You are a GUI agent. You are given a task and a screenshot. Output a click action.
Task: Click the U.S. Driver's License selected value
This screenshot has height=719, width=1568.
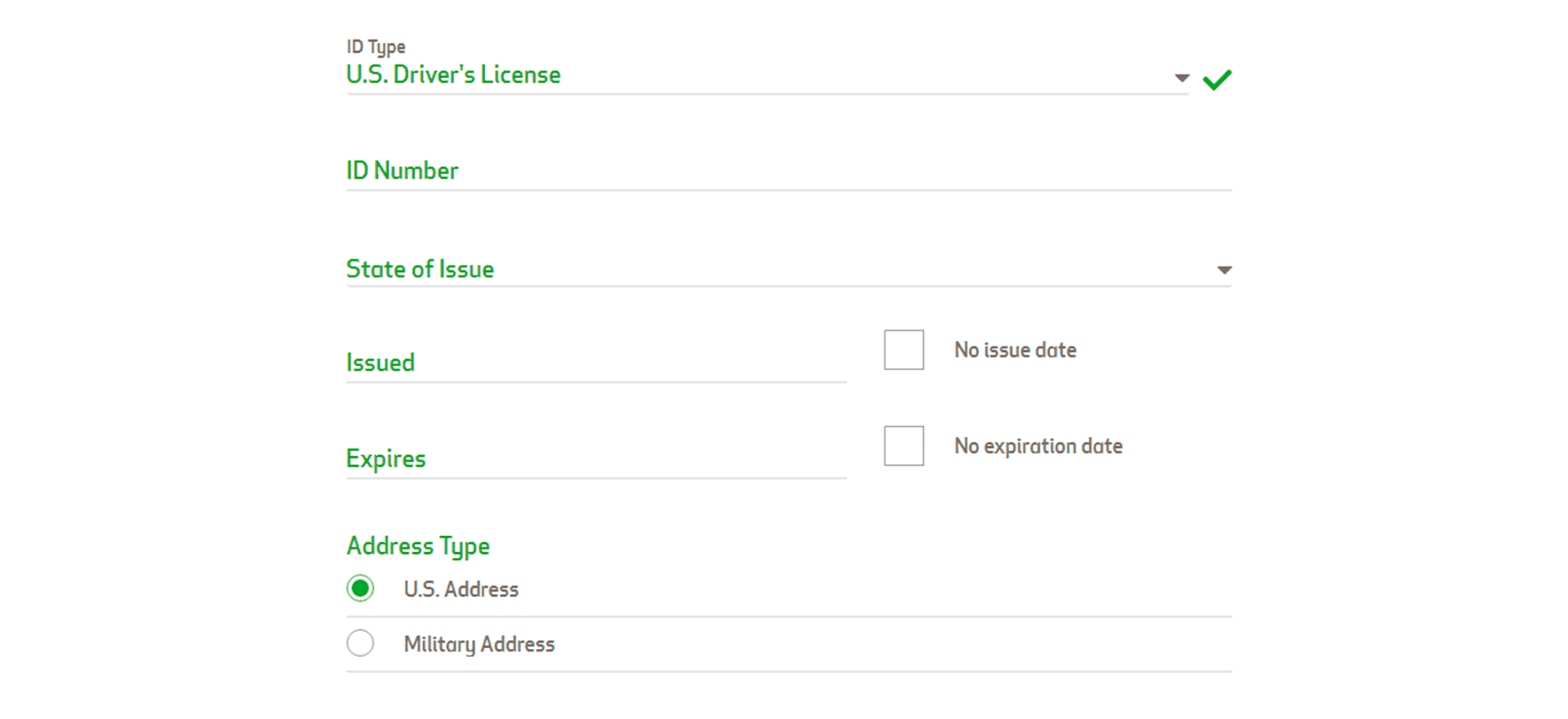454,75
